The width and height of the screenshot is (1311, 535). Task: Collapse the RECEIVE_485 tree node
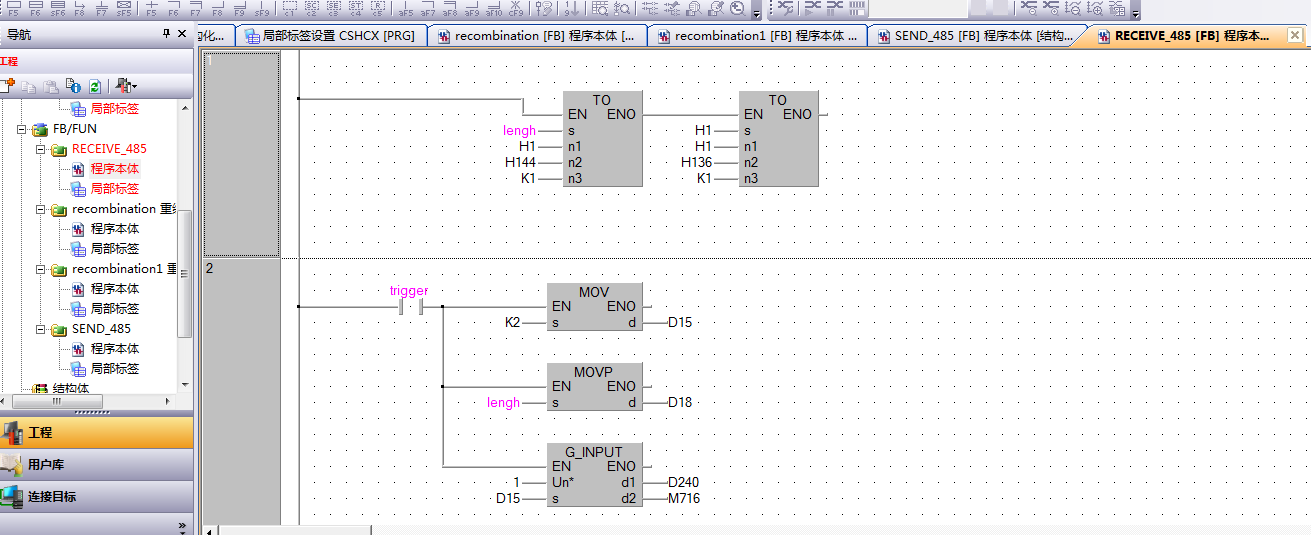[40, 149]
